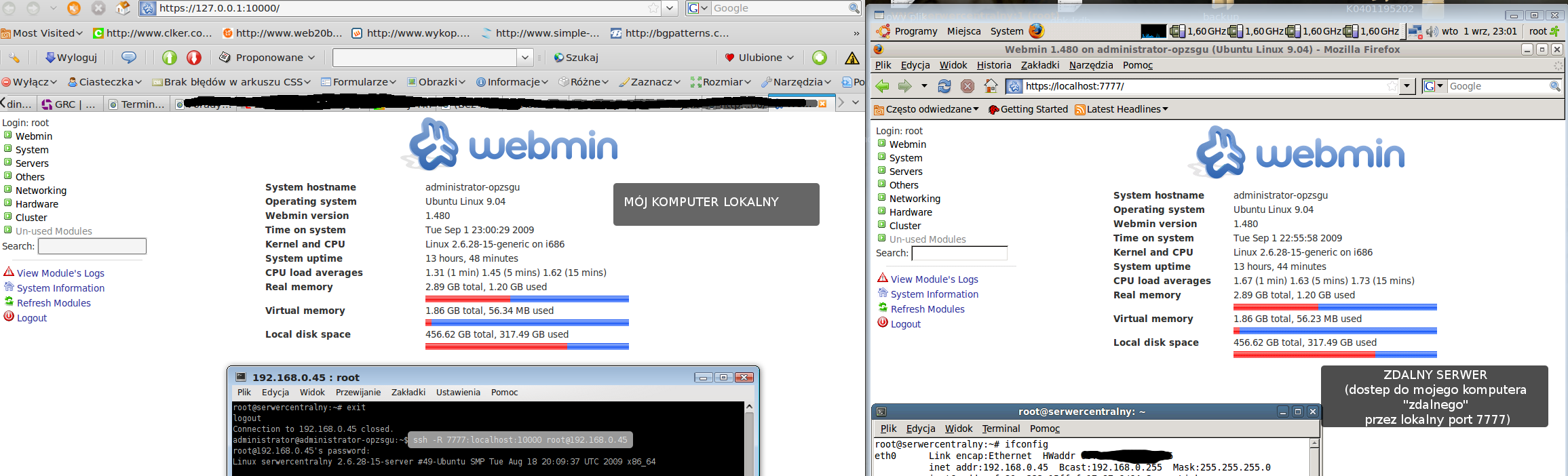Reload the localhost:7777 page
The width and height of the screenshot is (1568, 476).
(944, 86)
